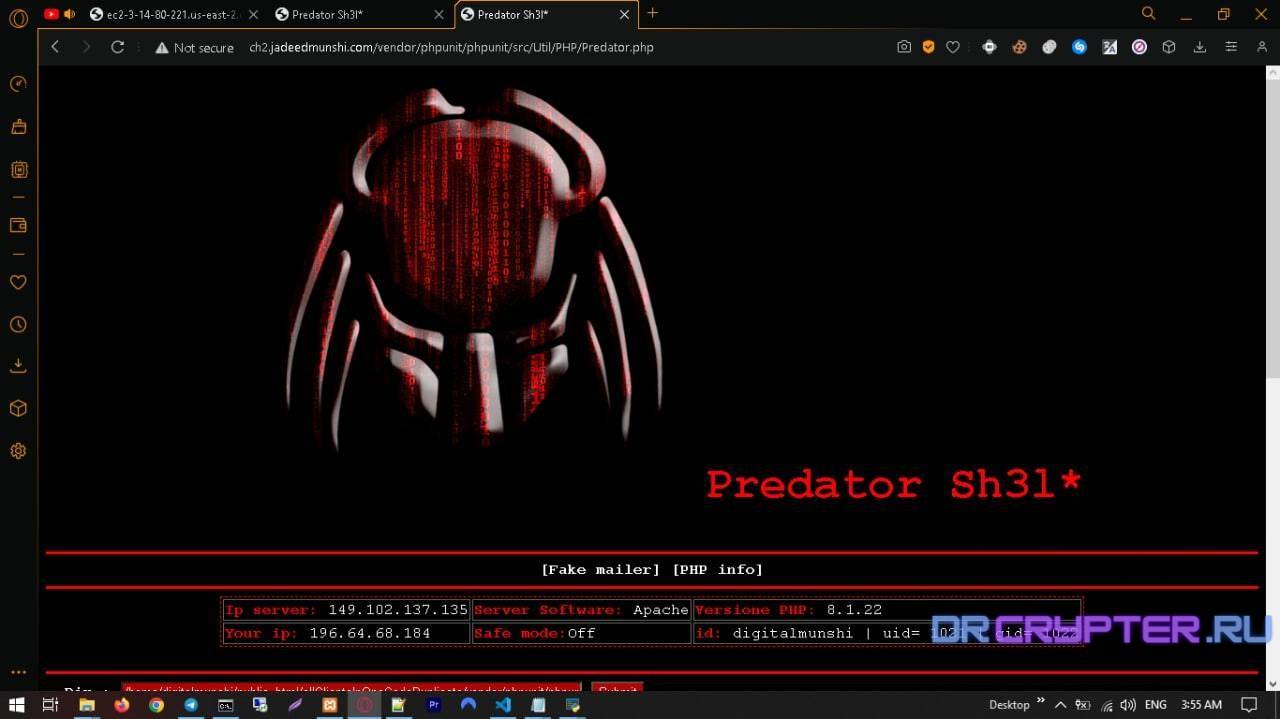Open GX Control speedometer in sidebar

click(x=18, y=84)
